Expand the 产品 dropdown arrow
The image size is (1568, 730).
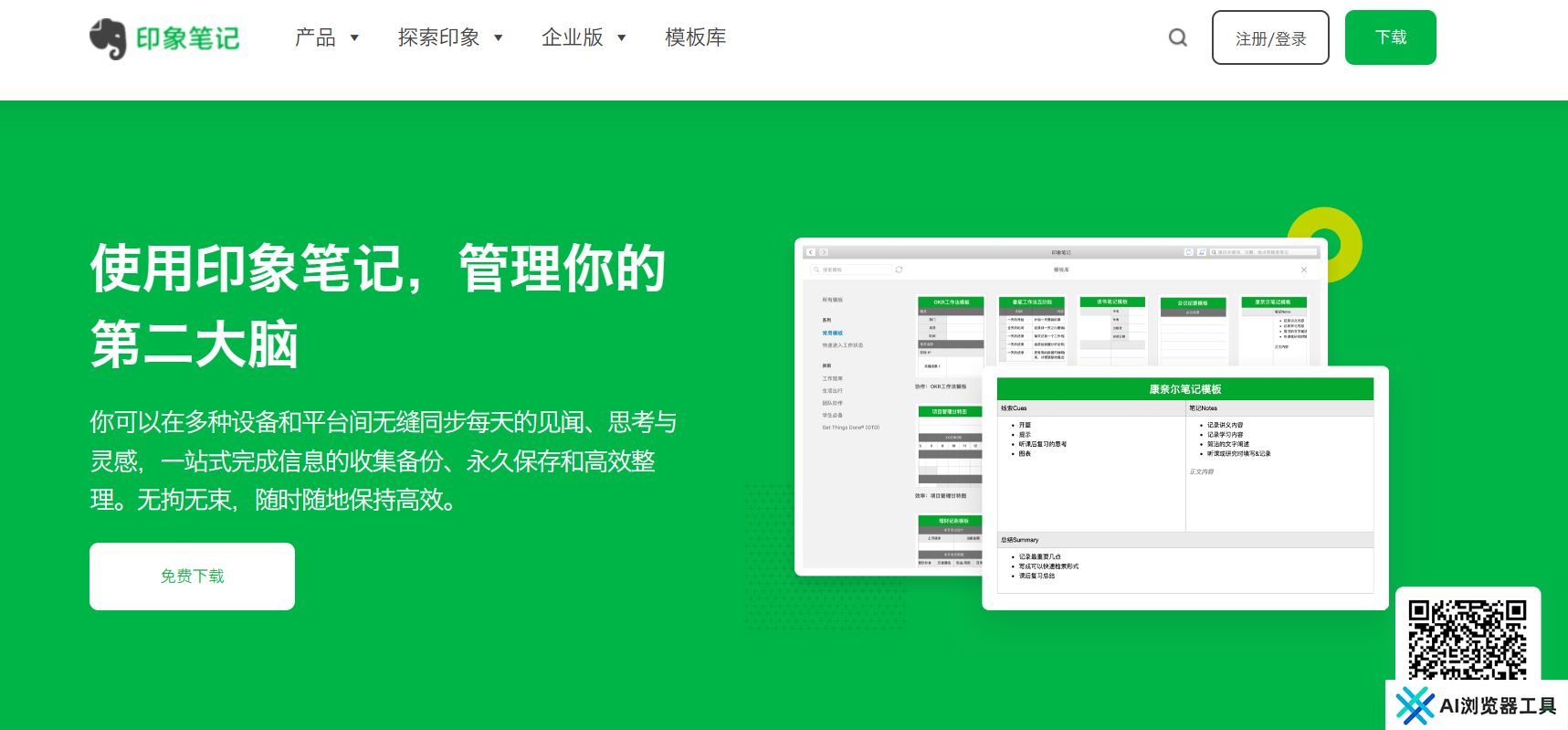click(x=354, y=38)
